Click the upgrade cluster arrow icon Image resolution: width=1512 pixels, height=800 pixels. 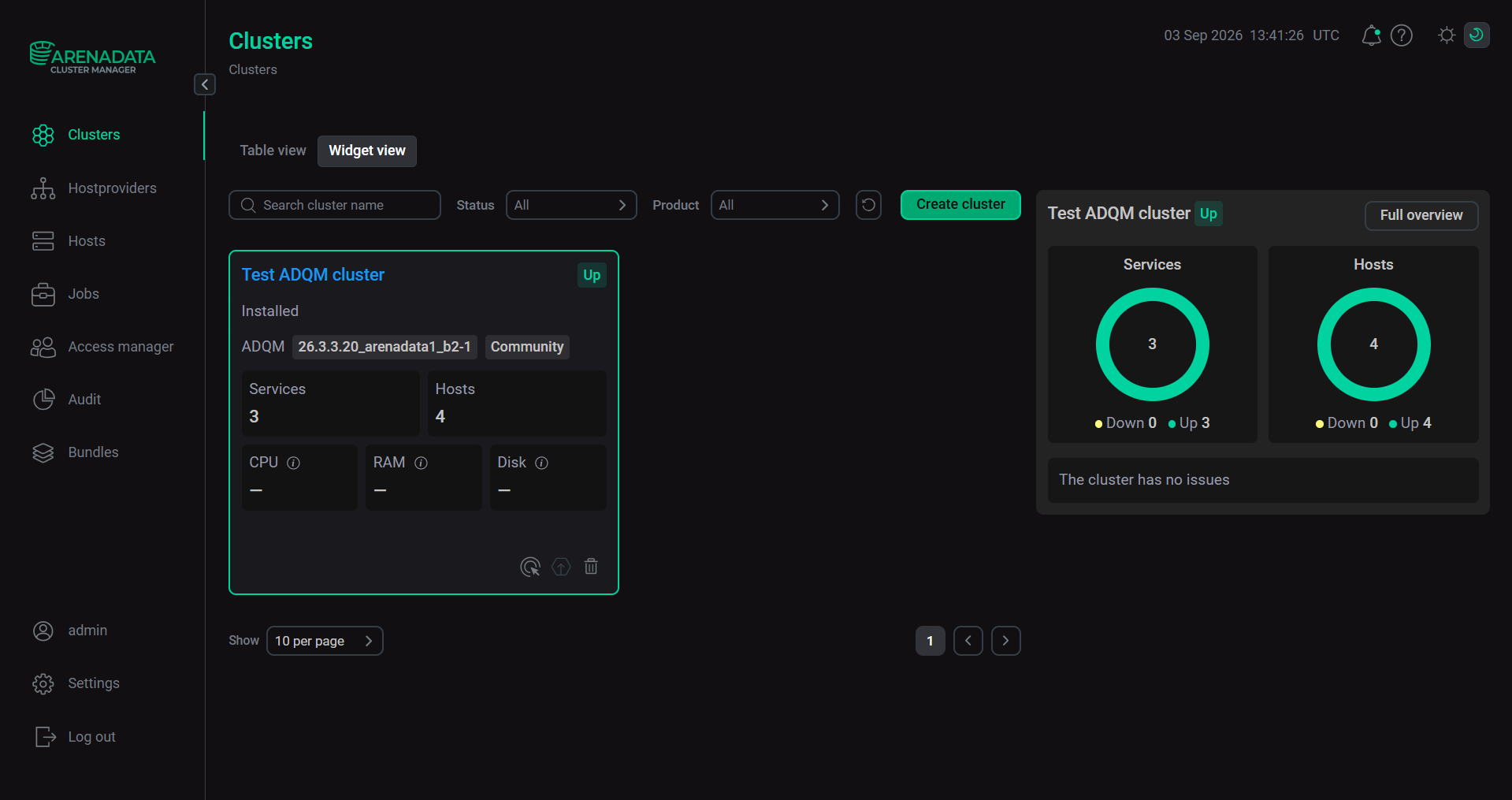click(x=561, y=567)
